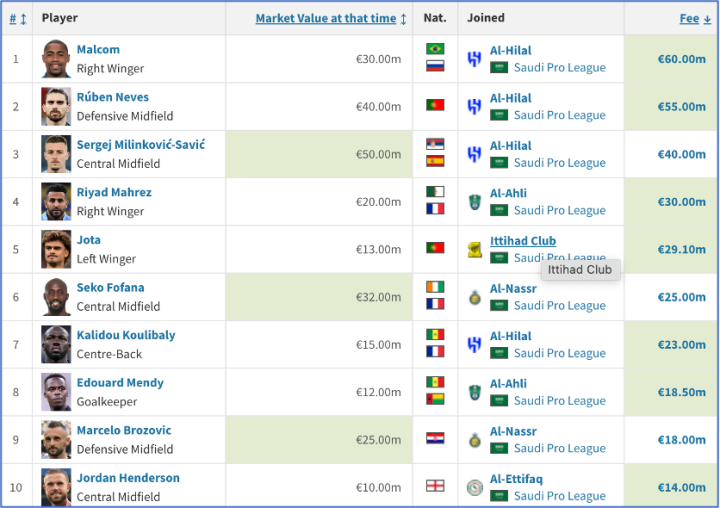Click Brazil flag next to Malcom
720x508 pixels.
435,49
